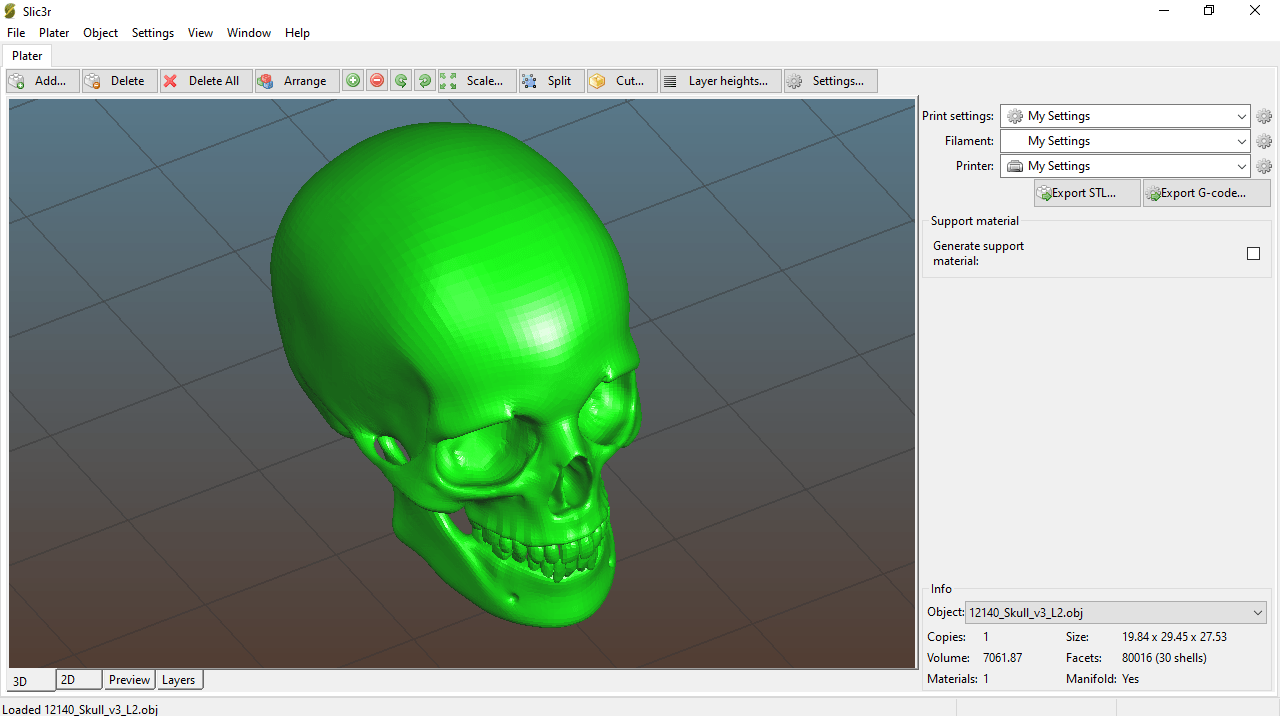This screenshot has height=716, width=1280.
Task: Enable Generate support material checkbox
Action: click(x=1253, y=254)
